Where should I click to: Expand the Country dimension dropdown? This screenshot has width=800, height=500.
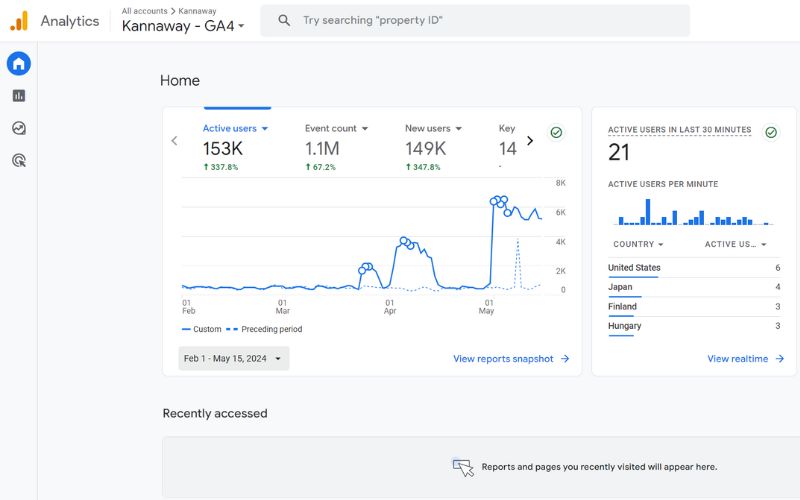tap(661, 244)
